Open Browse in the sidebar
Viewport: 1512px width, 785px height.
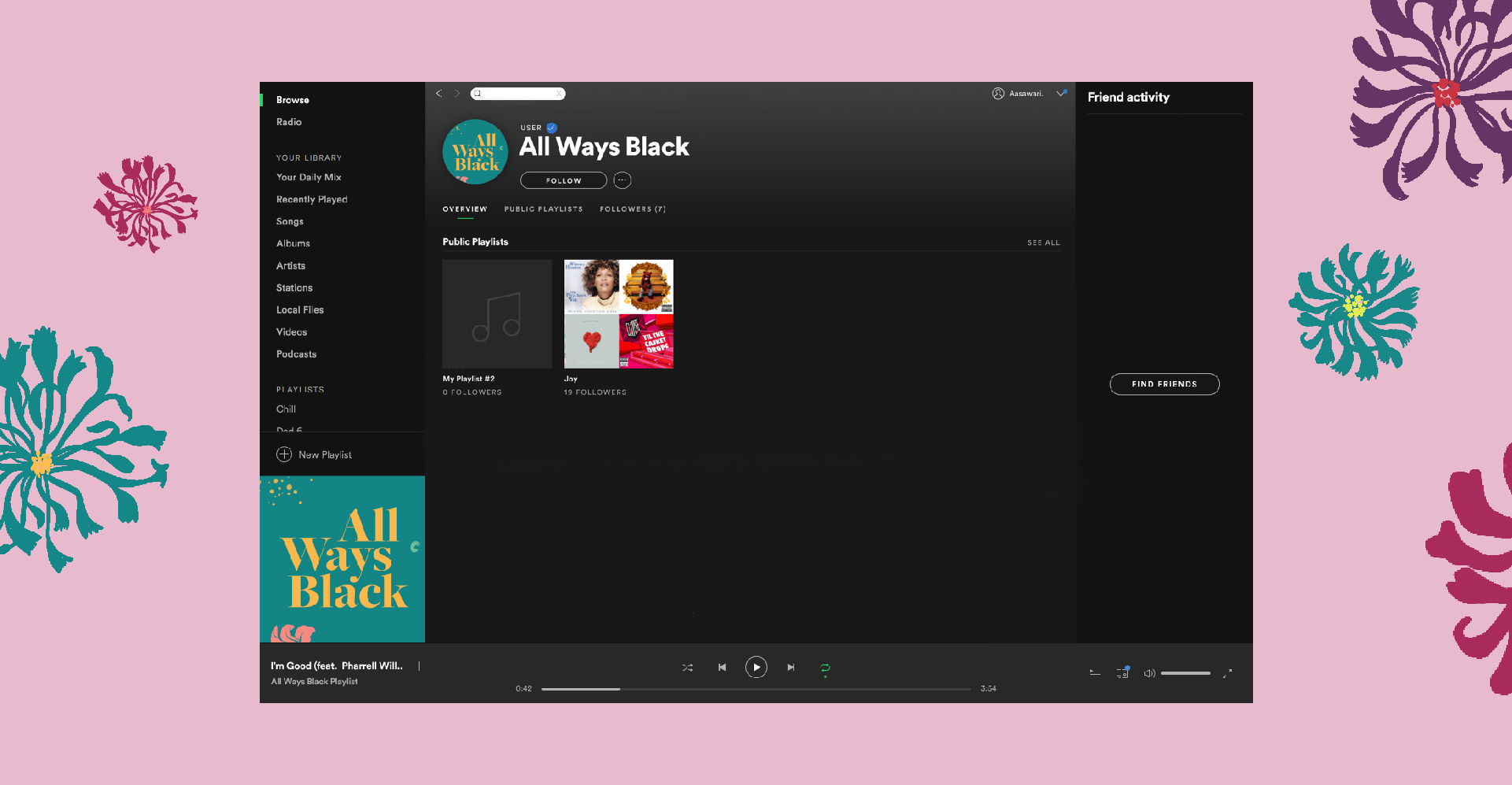pos(293,100)
